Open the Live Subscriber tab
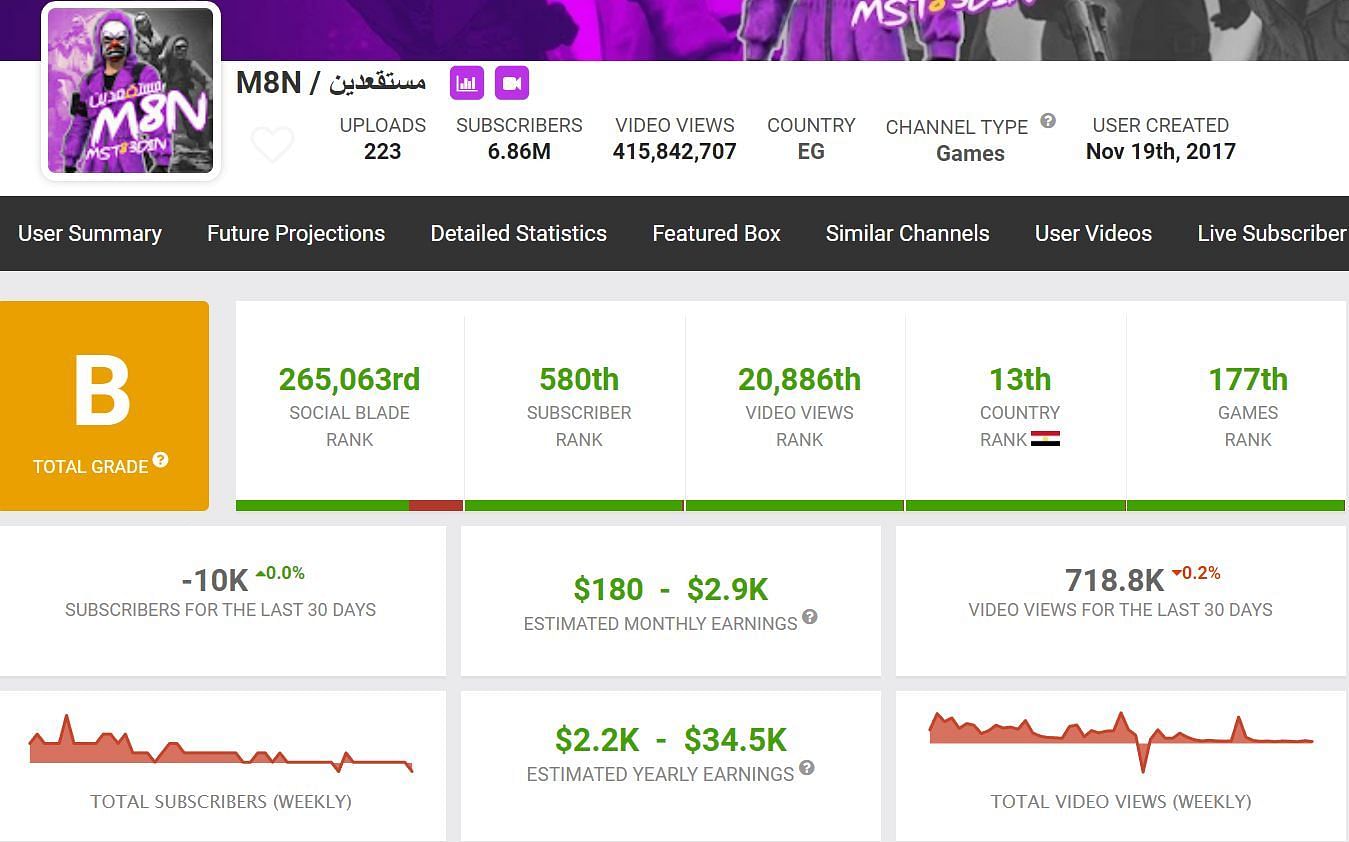 tap(1272, 233)
